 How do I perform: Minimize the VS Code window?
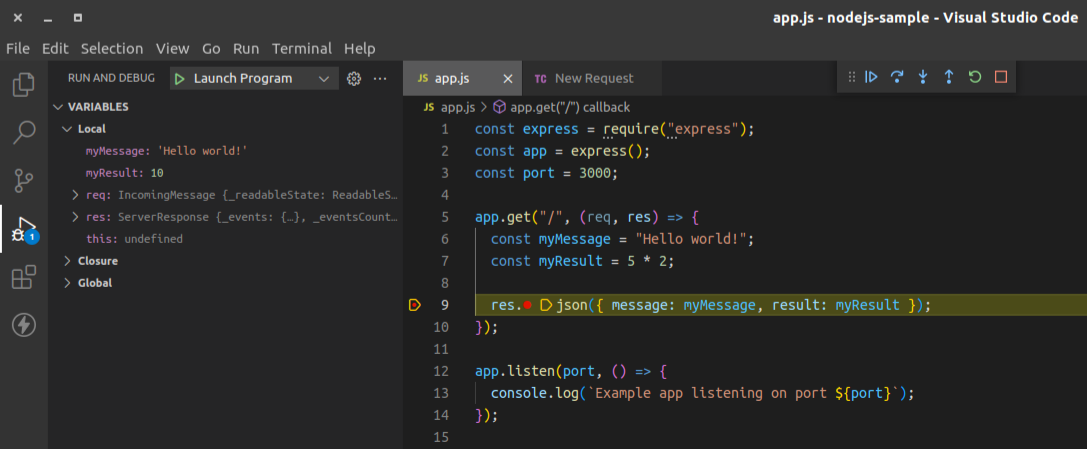coord(49,18)
